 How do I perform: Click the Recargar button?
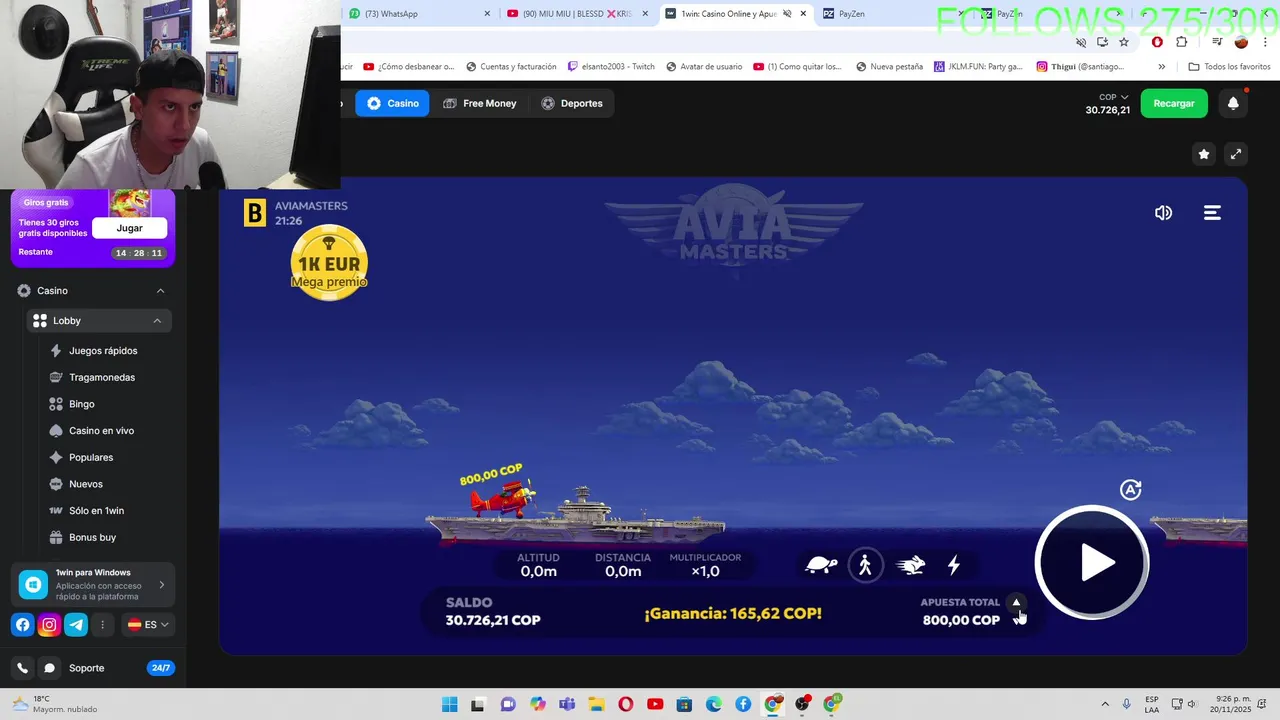point(1174,103)
